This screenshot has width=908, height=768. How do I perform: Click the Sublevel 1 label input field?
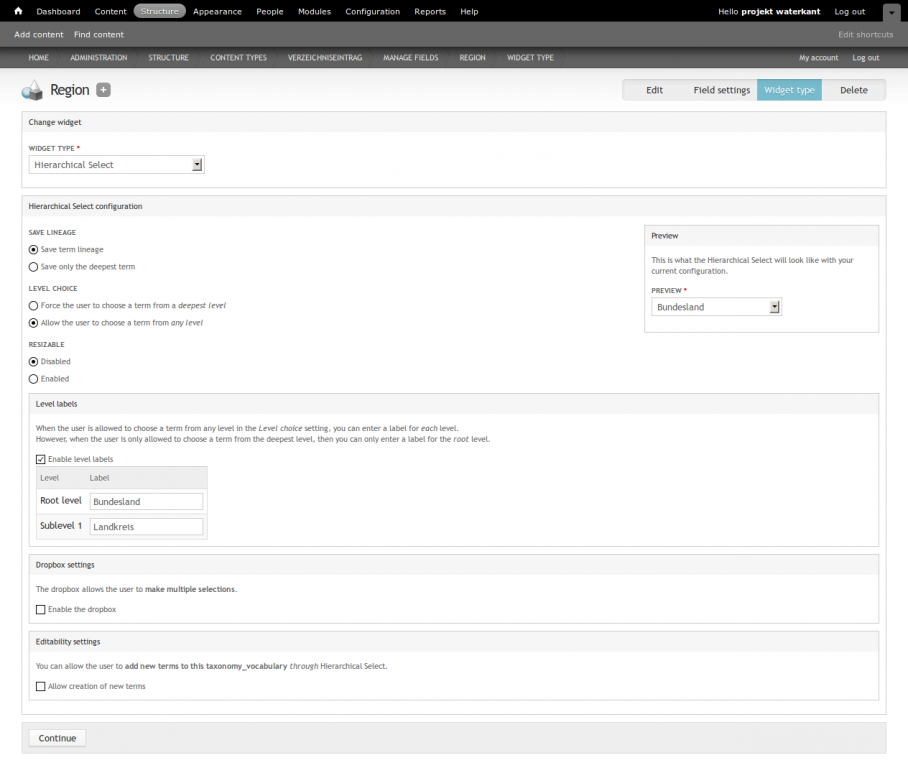tap(146, 526)
